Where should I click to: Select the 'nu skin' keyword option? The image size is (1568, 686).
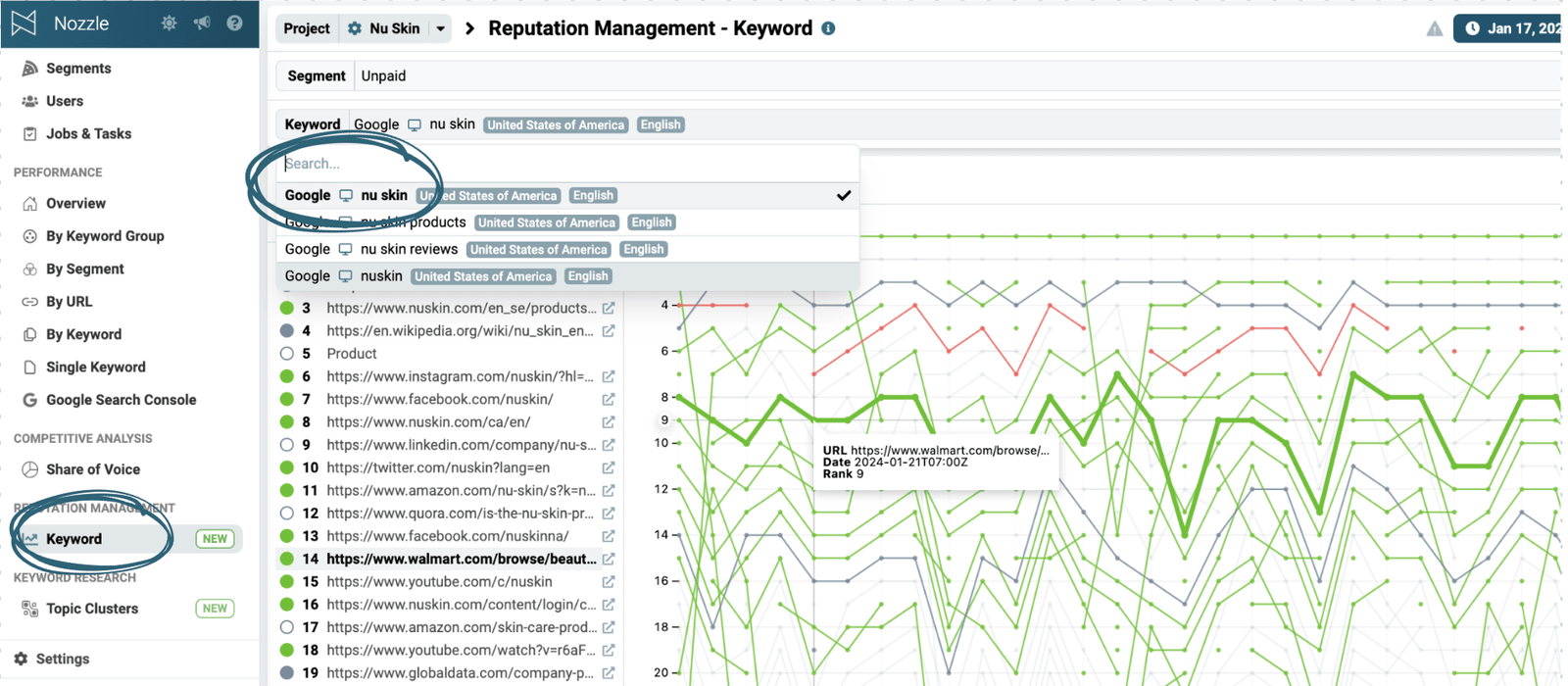tap(566, 195)
